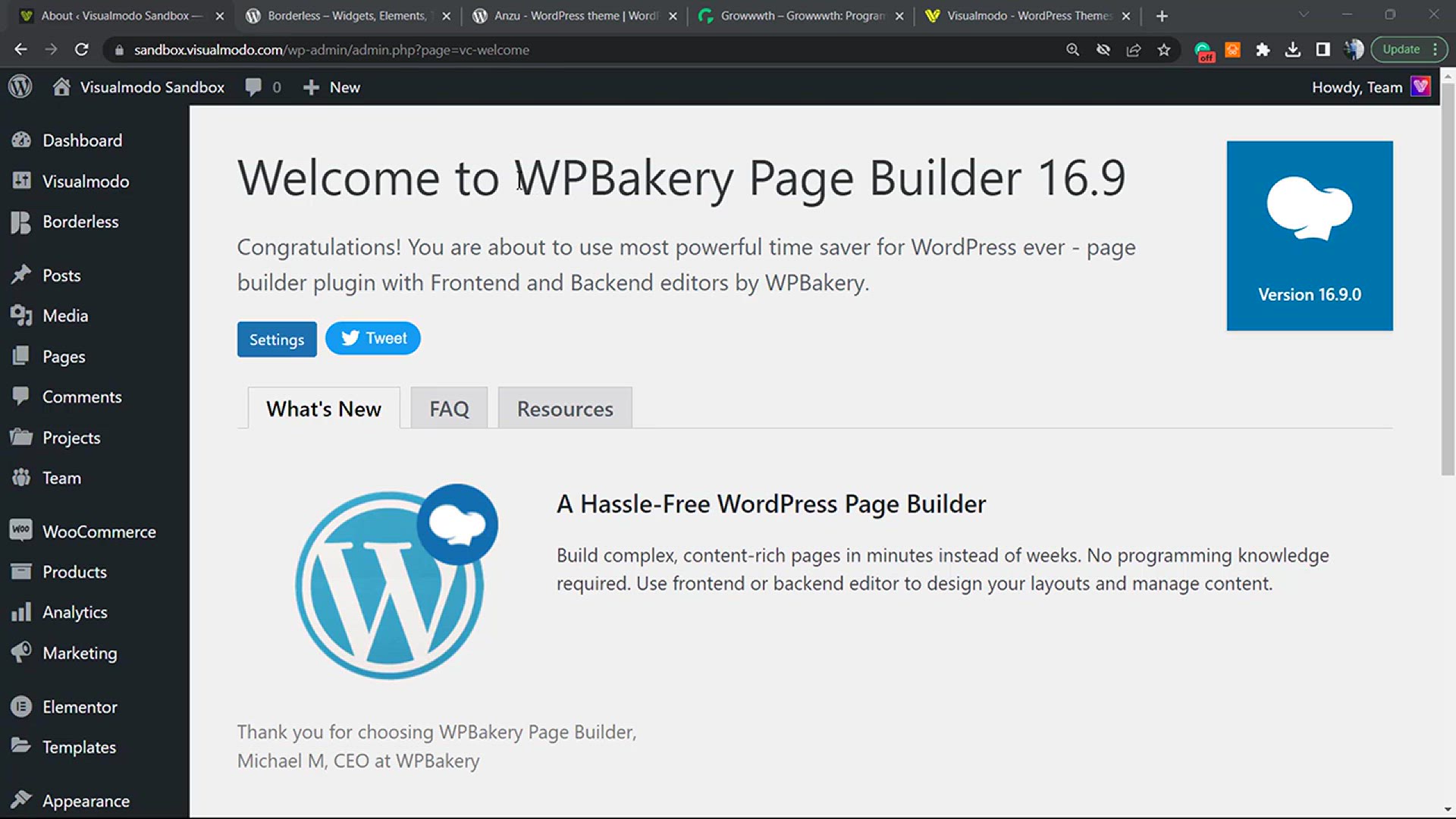This screenshot has width=1456, height=819.
Task: Reload the page with refresh icon
Action: click(82, 49)
